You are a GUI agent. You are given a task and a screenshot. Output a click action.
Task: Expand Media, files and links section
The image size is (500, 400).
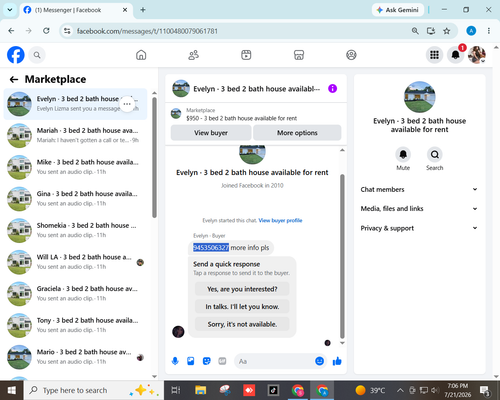pos(419,209)
